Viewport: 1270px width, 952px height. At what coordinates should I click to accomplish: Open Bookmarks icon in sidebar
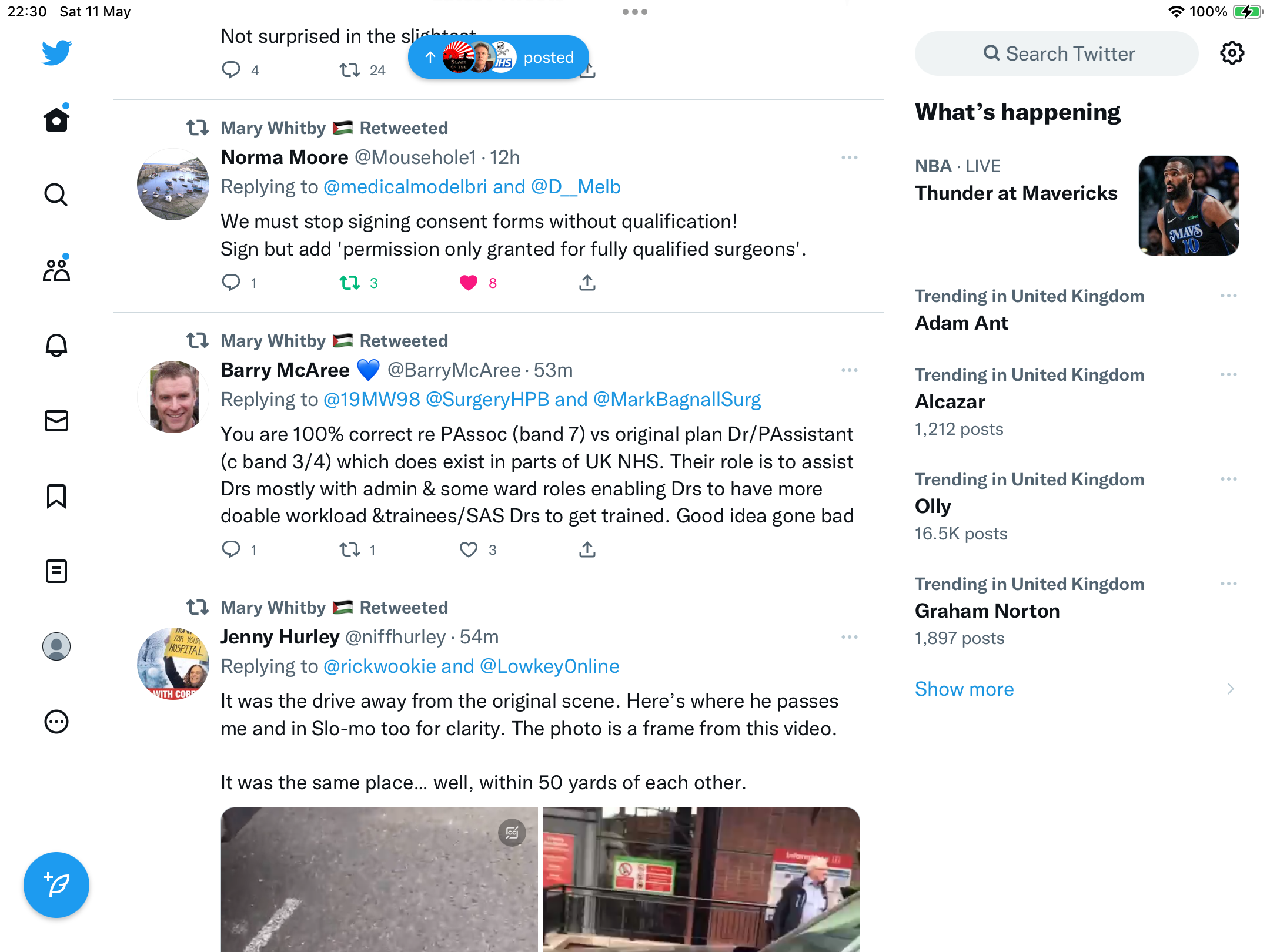[56, 495]
